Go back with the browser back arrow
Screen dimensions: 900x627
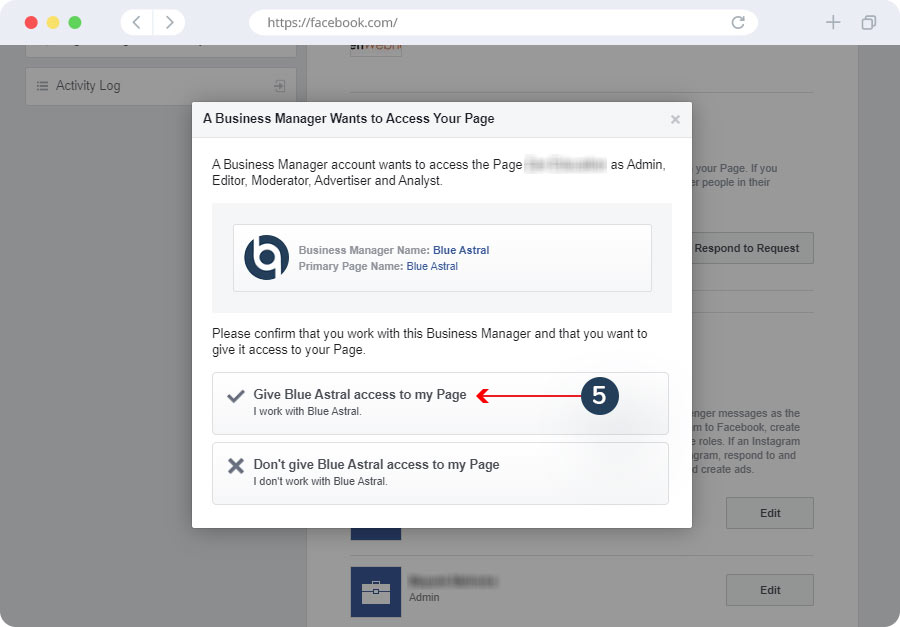coord(137,22)
